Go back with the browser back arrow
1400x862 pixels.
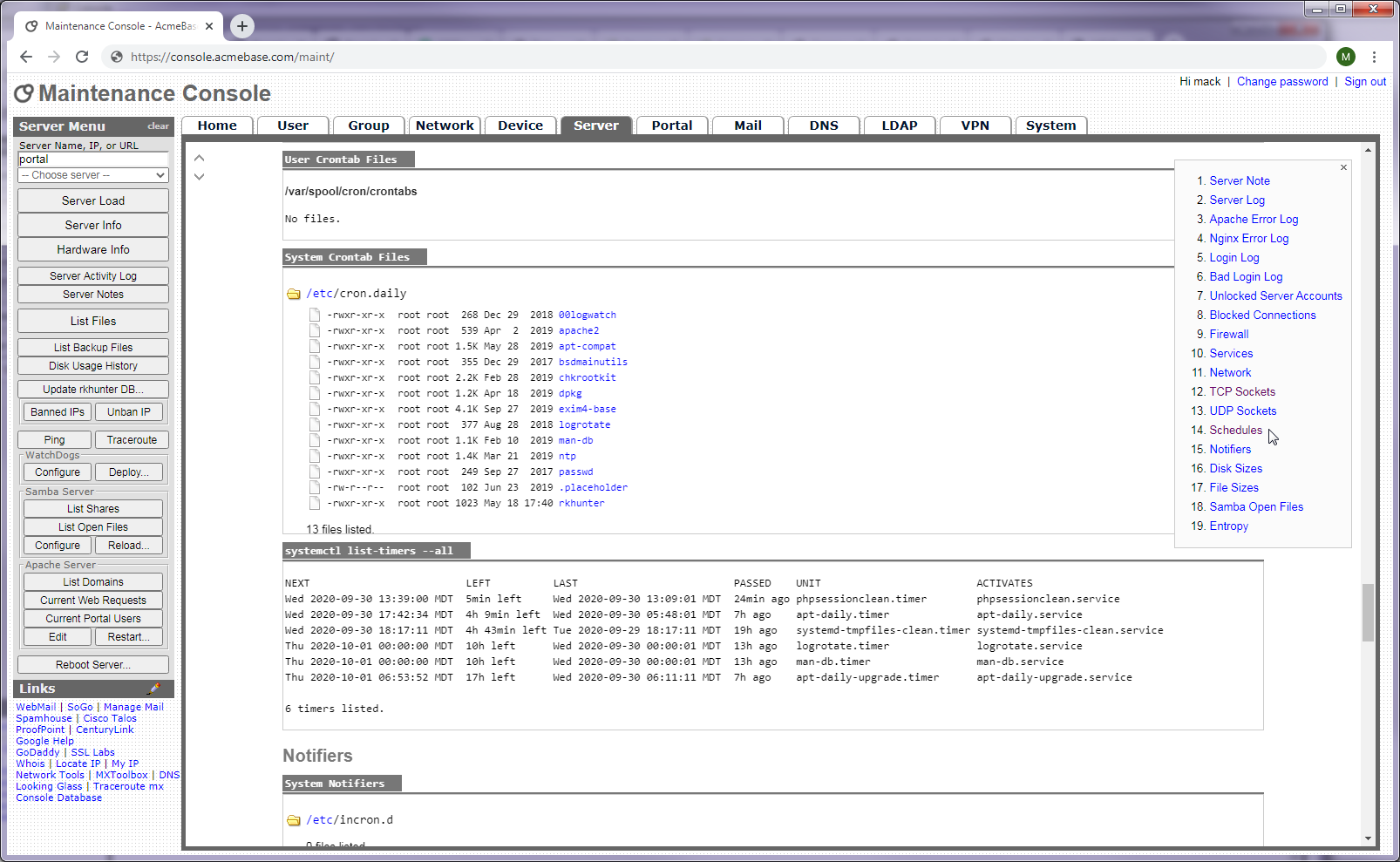coord(26,57)
